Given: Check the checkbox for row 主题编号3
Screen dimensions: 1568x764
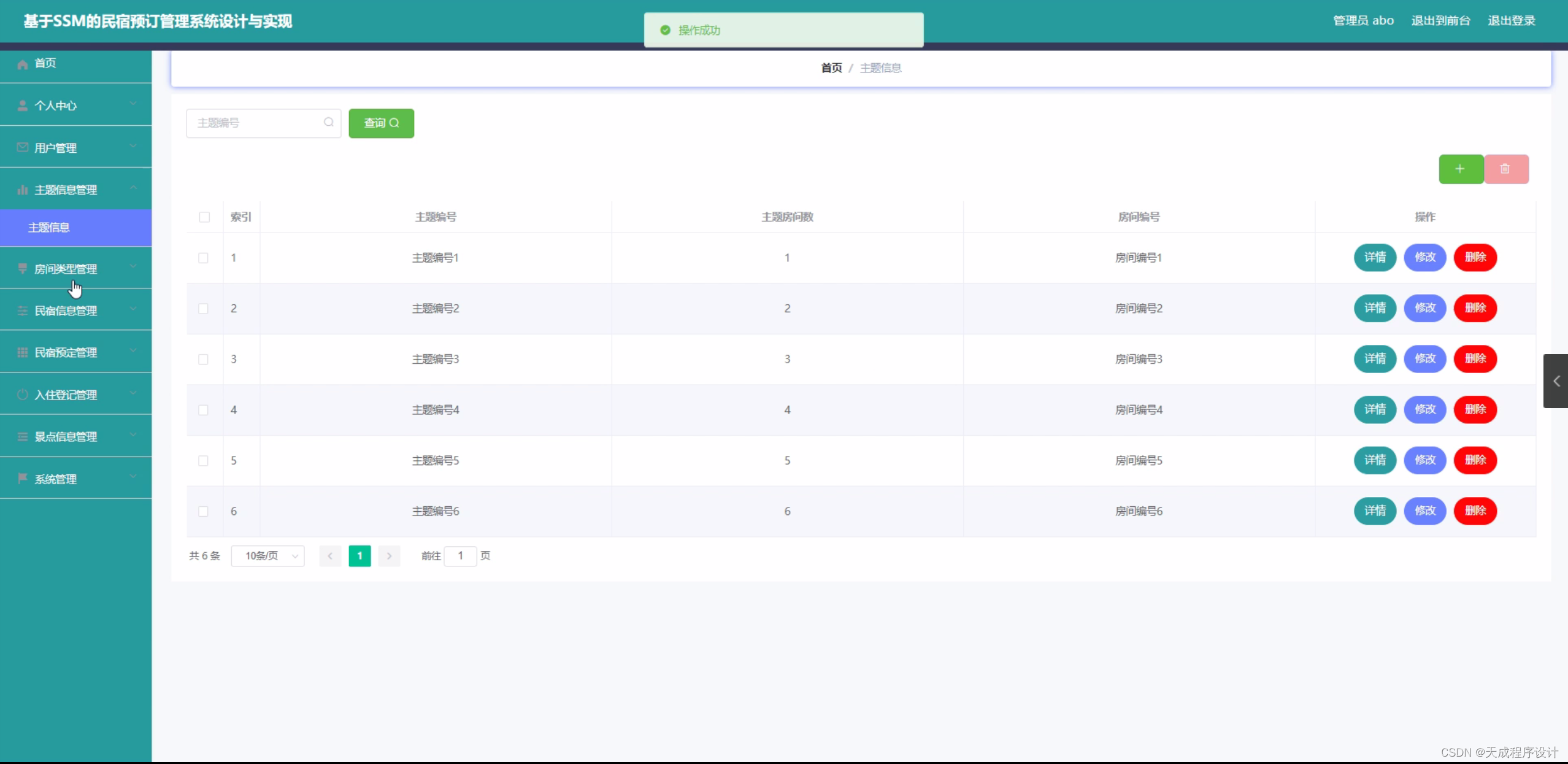Looking at the screenshot, I should 204,359.
